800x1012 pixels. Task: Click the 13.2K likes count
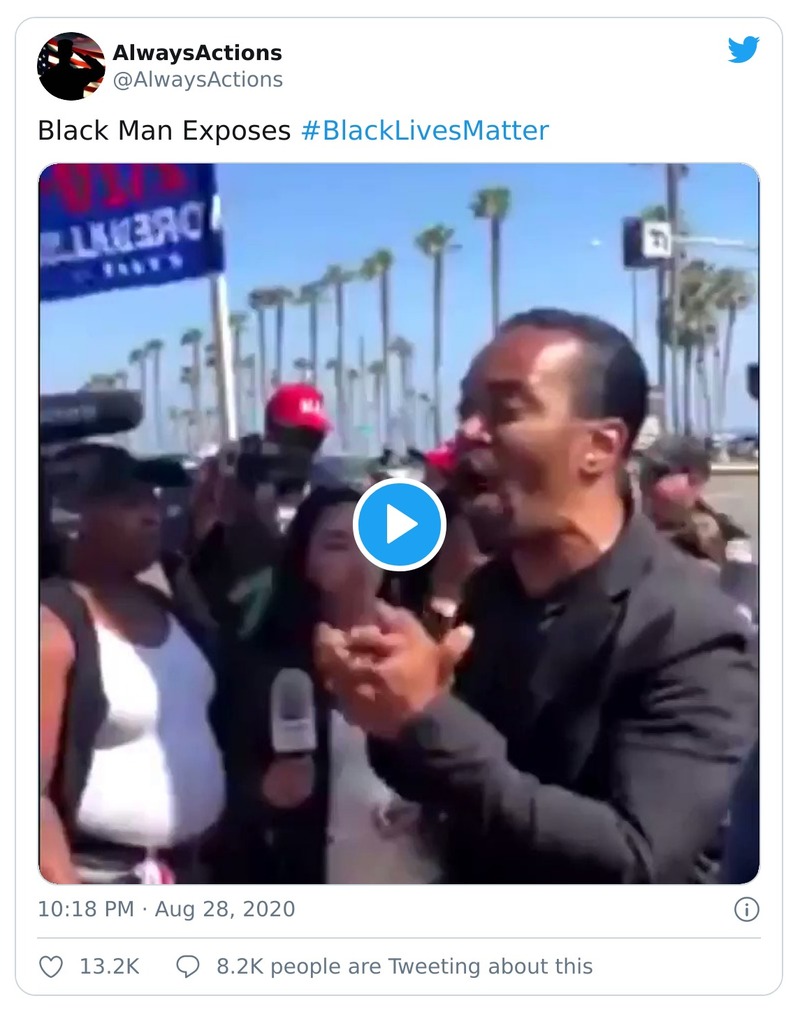[109, 966]
